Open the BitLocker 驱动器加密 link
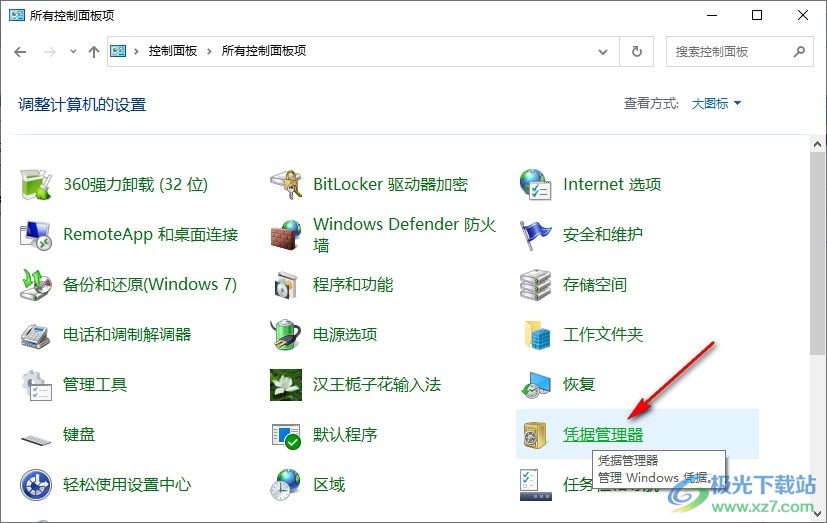827x523 pixels. click(390, 185)
